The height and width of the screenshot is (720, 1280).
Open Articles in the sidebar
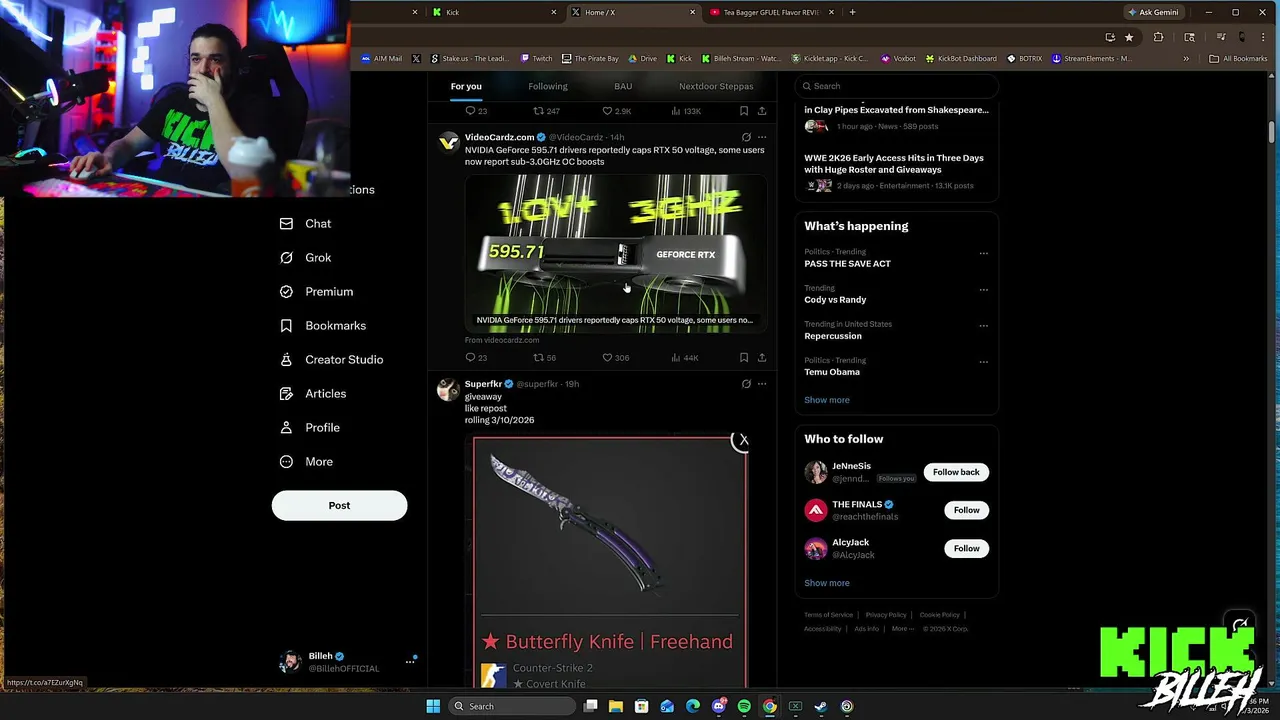pos(312,394)
